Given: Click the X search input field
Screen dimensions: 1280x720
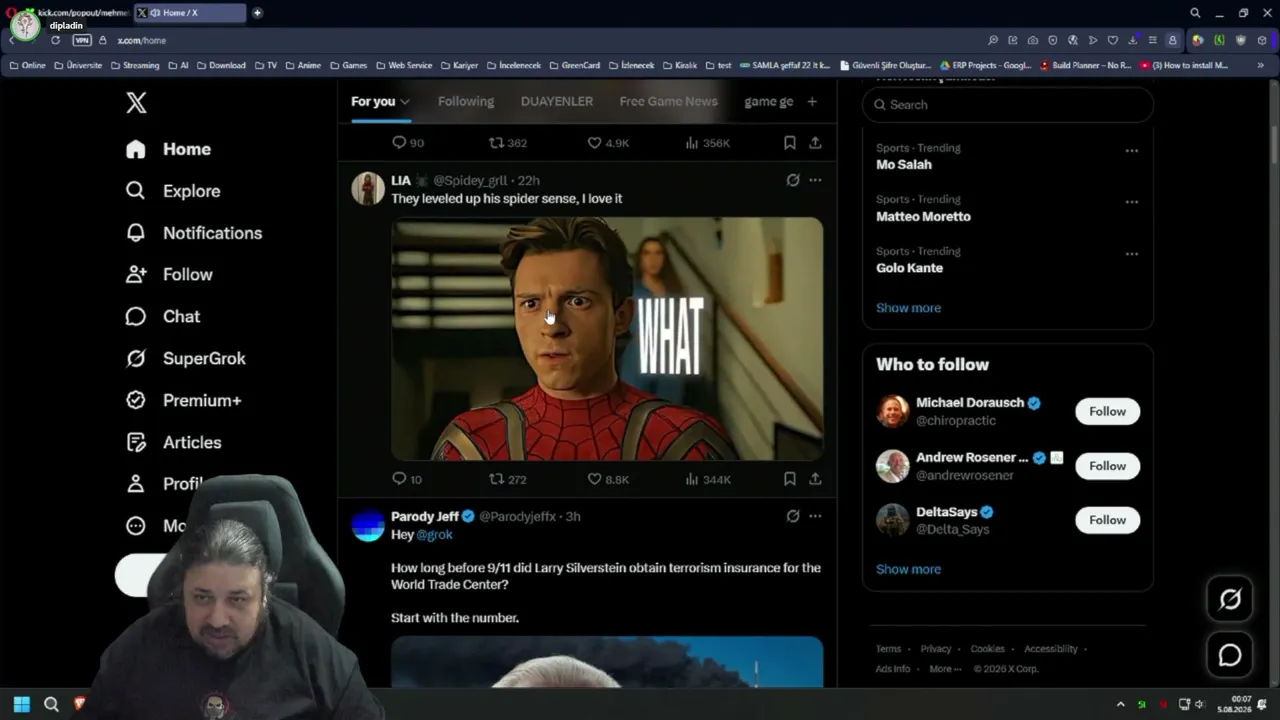Looking at the screenshot, I should coord(1008,104).
